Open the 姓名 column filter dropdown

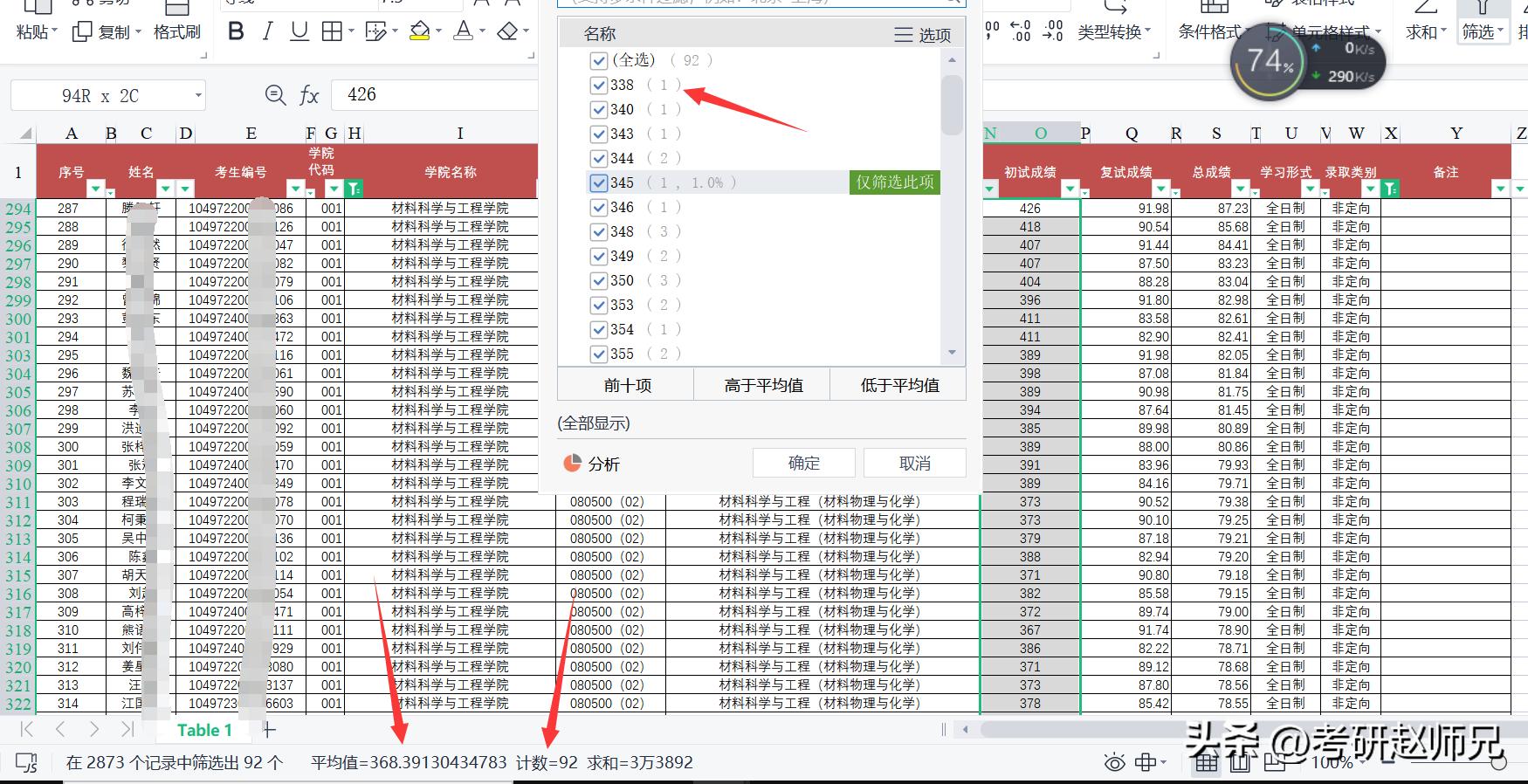(x=165, y=189)
